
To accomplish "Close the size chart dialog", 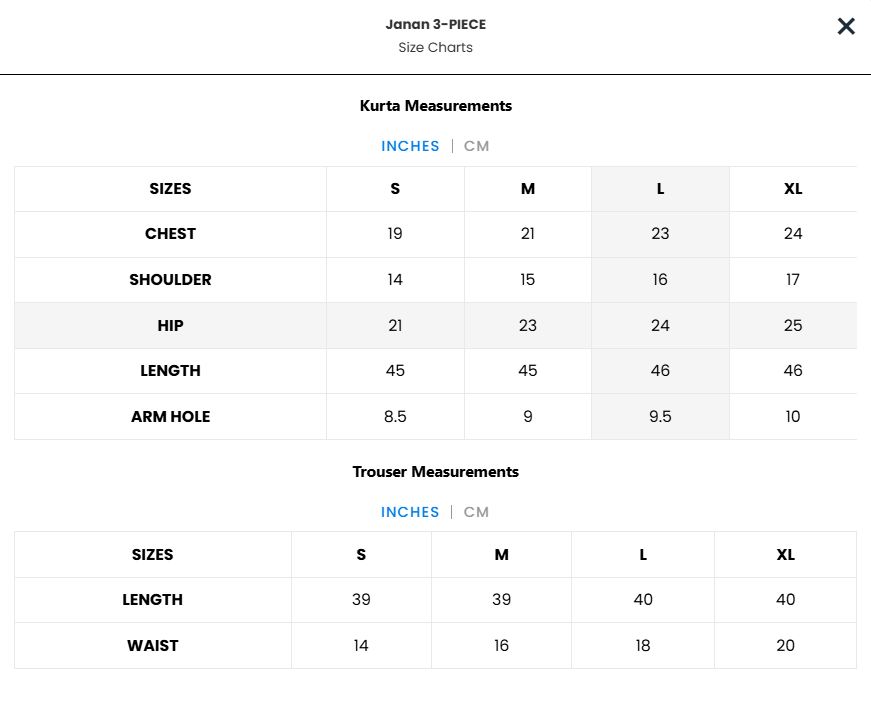I will coord(845,26).
